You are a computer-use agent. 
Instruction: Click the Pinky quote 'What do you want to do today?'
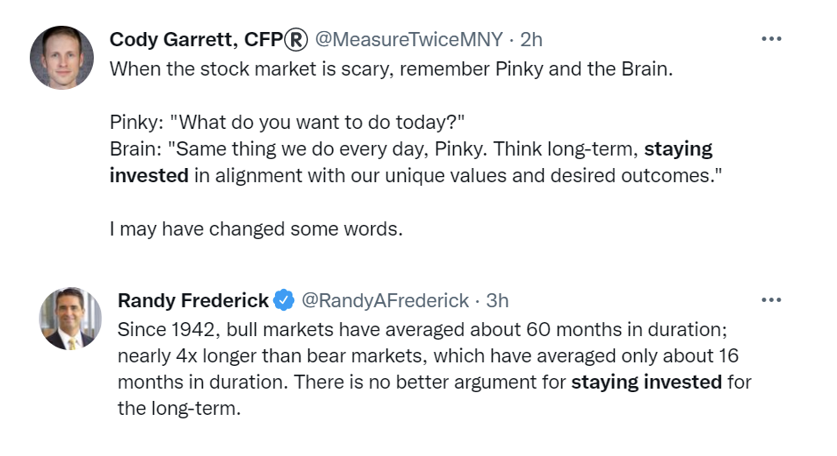click(318, 122)
